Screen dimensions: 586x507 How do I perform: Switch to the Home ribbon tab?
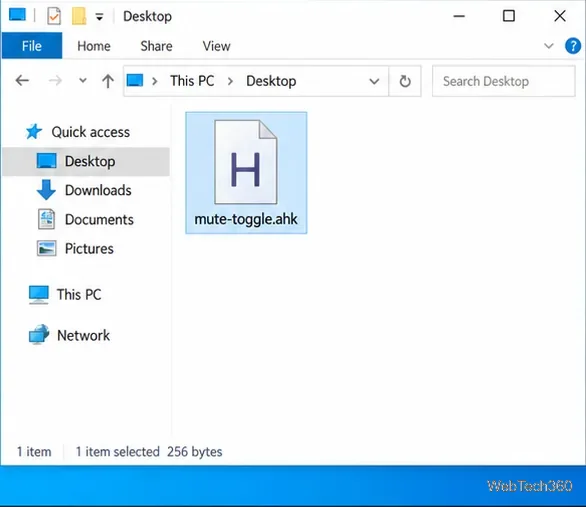click(94, 46)
